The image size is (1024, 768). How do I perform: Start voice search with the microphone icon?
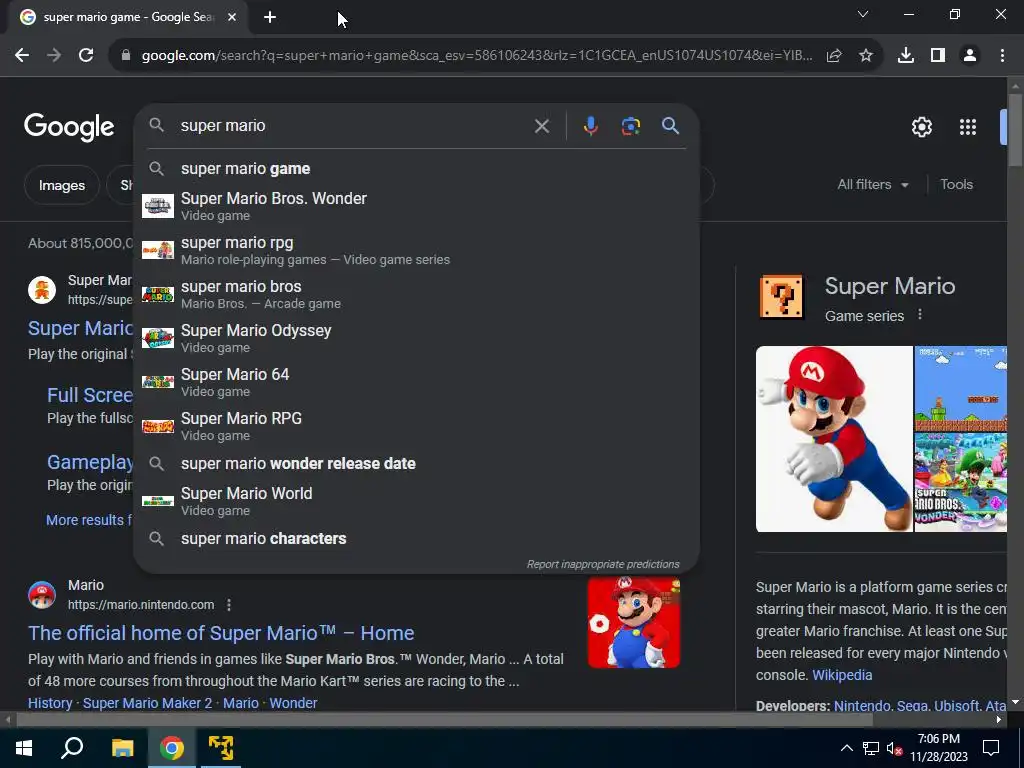point(590,126)
